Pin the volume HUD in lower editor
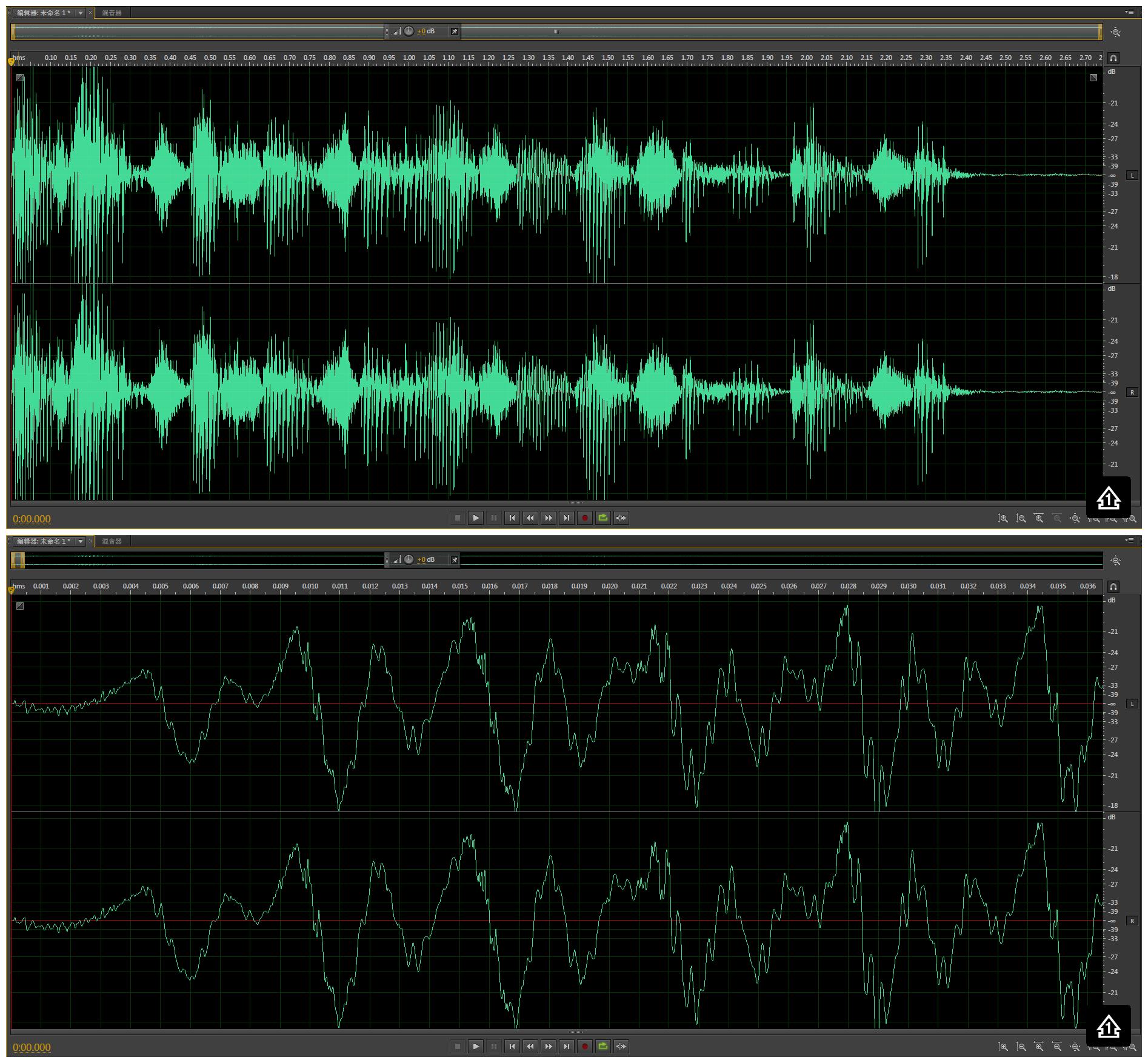This screenshot has width=1148, height=1063. point(454,560)
